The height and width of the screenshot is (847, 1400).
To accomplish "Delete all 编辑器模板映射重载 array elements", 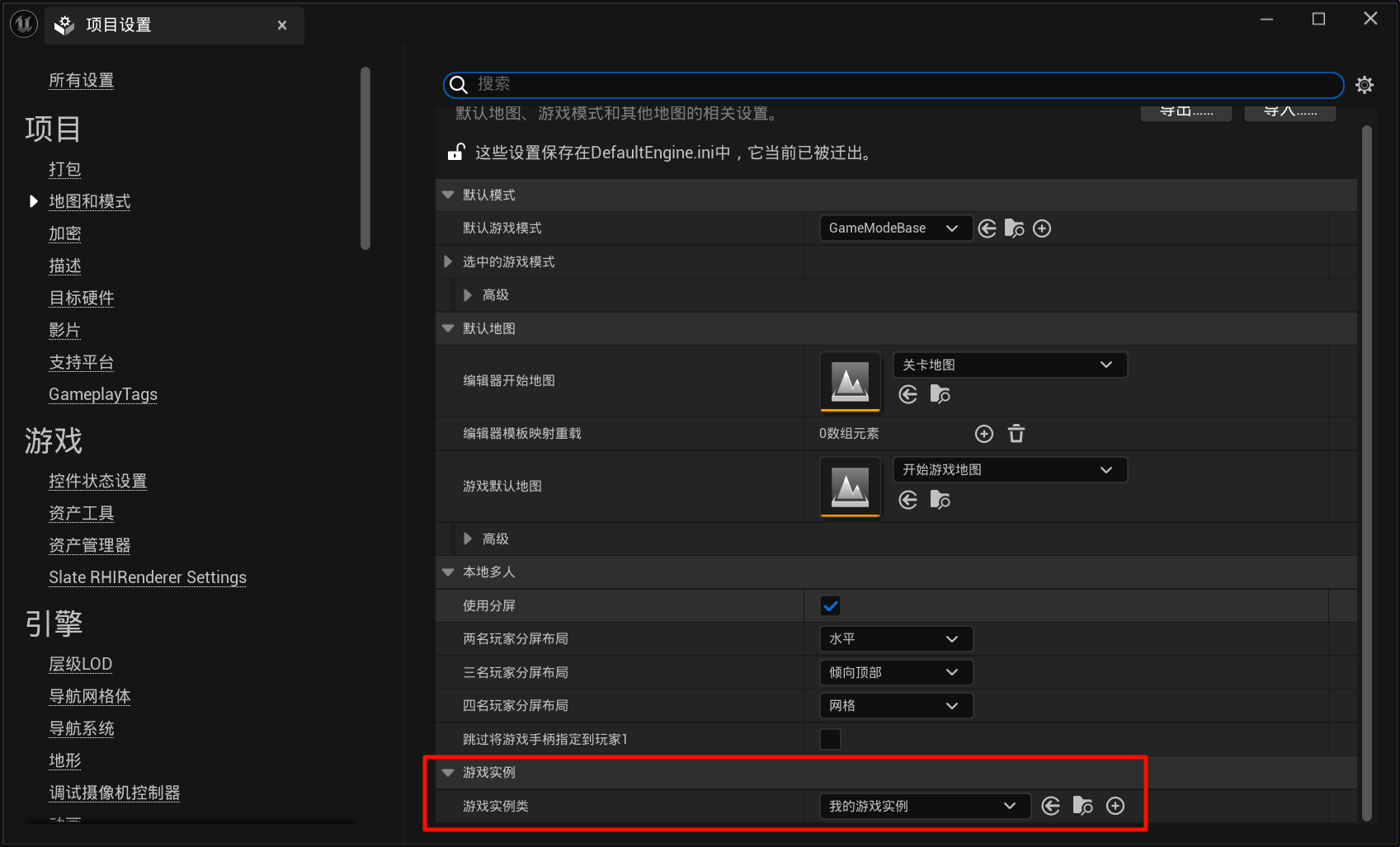I will (1016, 434).
